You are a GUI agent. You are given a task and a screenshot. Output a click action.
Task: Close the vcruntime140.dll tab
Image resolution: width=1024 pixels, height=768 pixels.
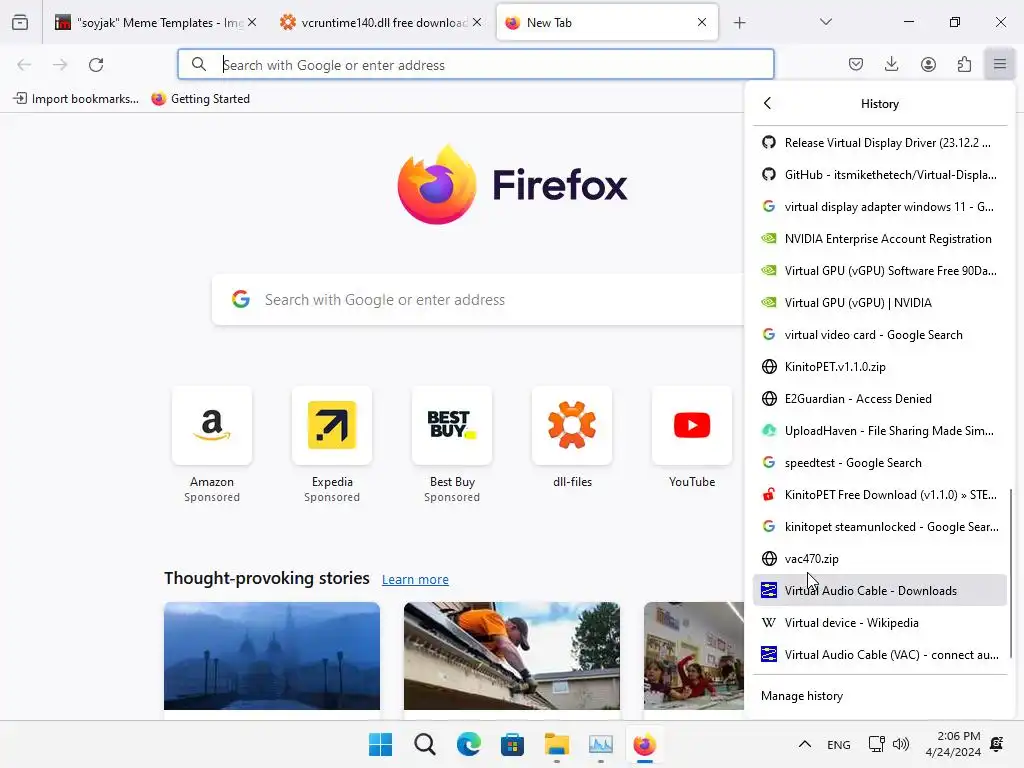[477, 22]
